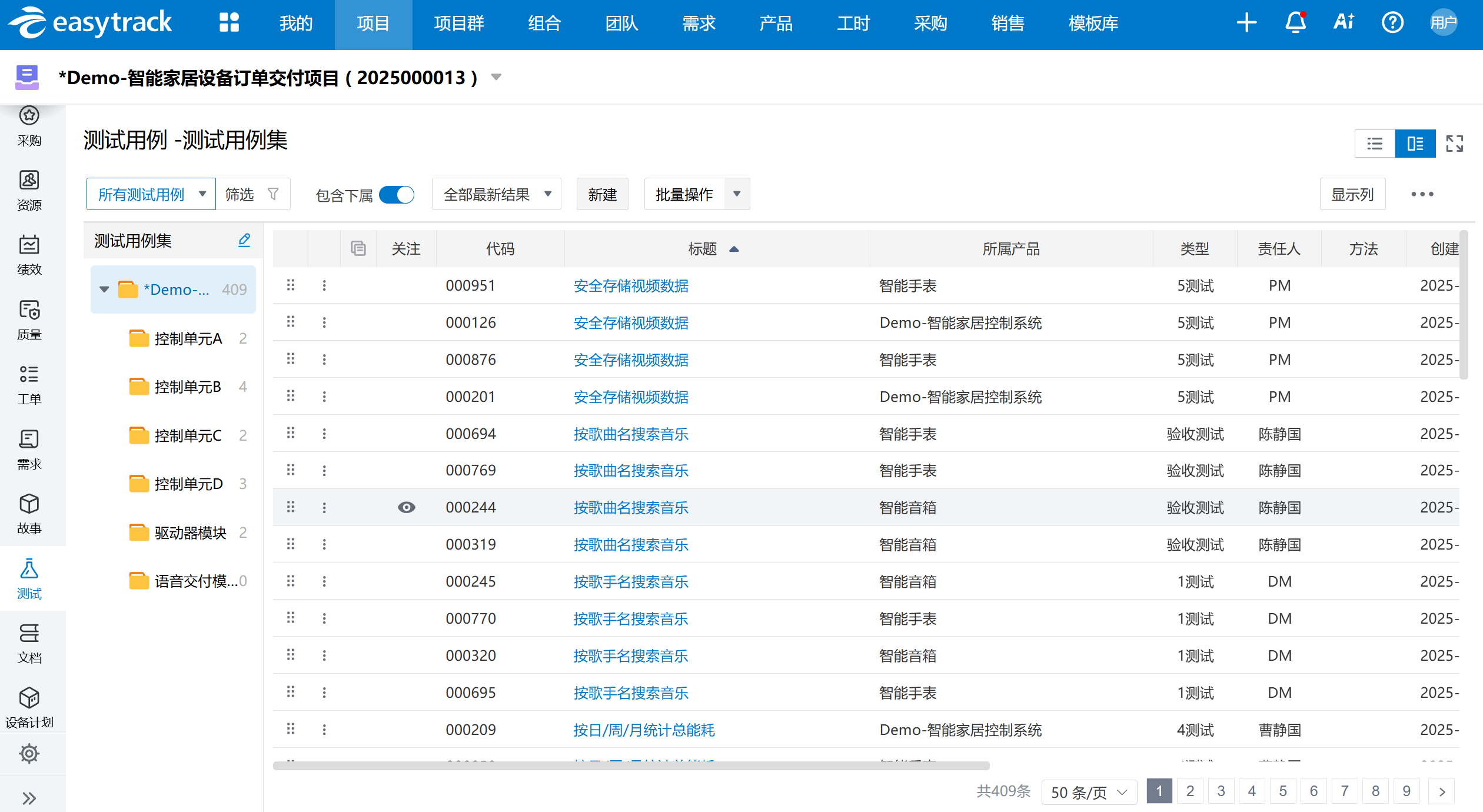Image resolution: width=1483 pixels, height=812 pixels.
Task: Open the help question mark icon
Action: (1392, 23)
